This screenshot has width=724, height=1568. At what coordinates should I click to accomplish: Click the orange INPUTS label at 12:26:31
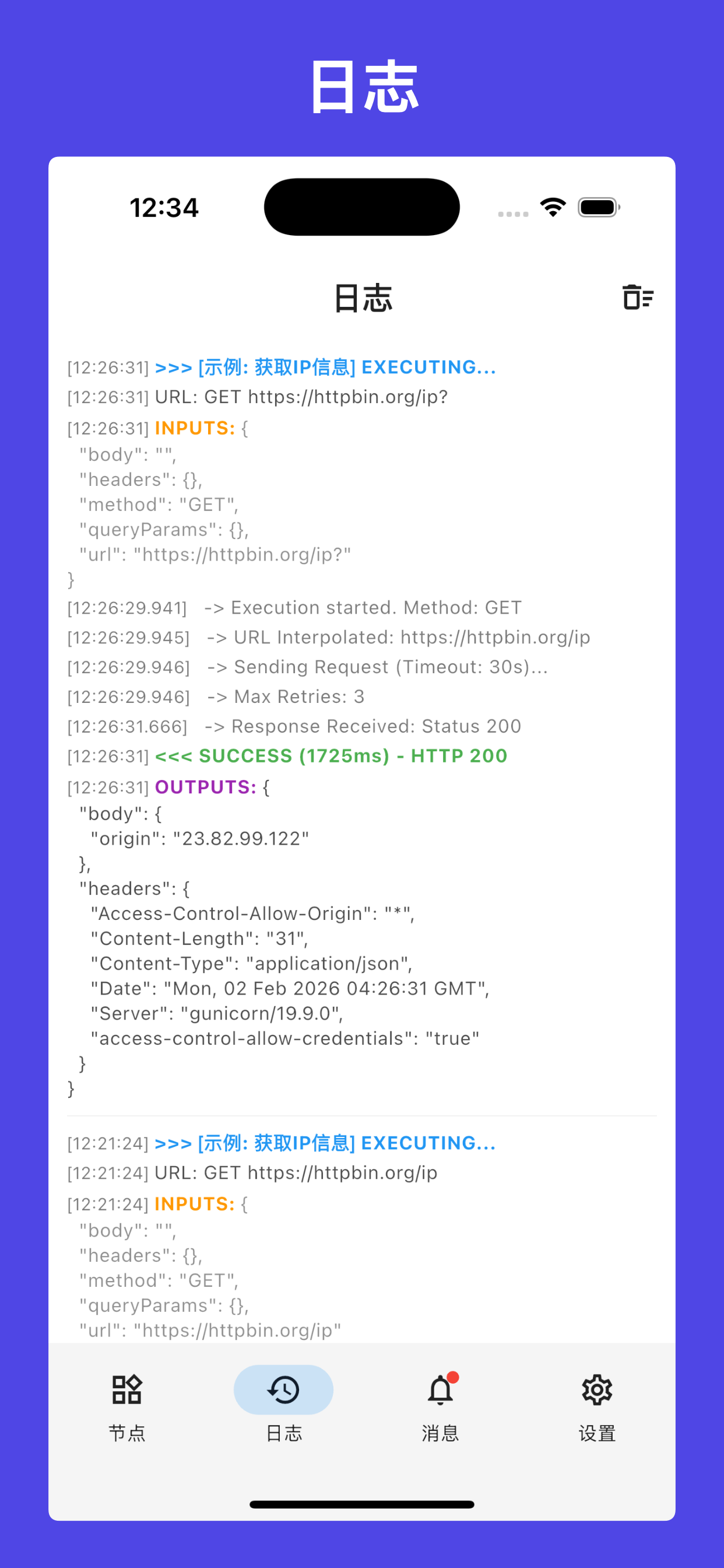195,428
